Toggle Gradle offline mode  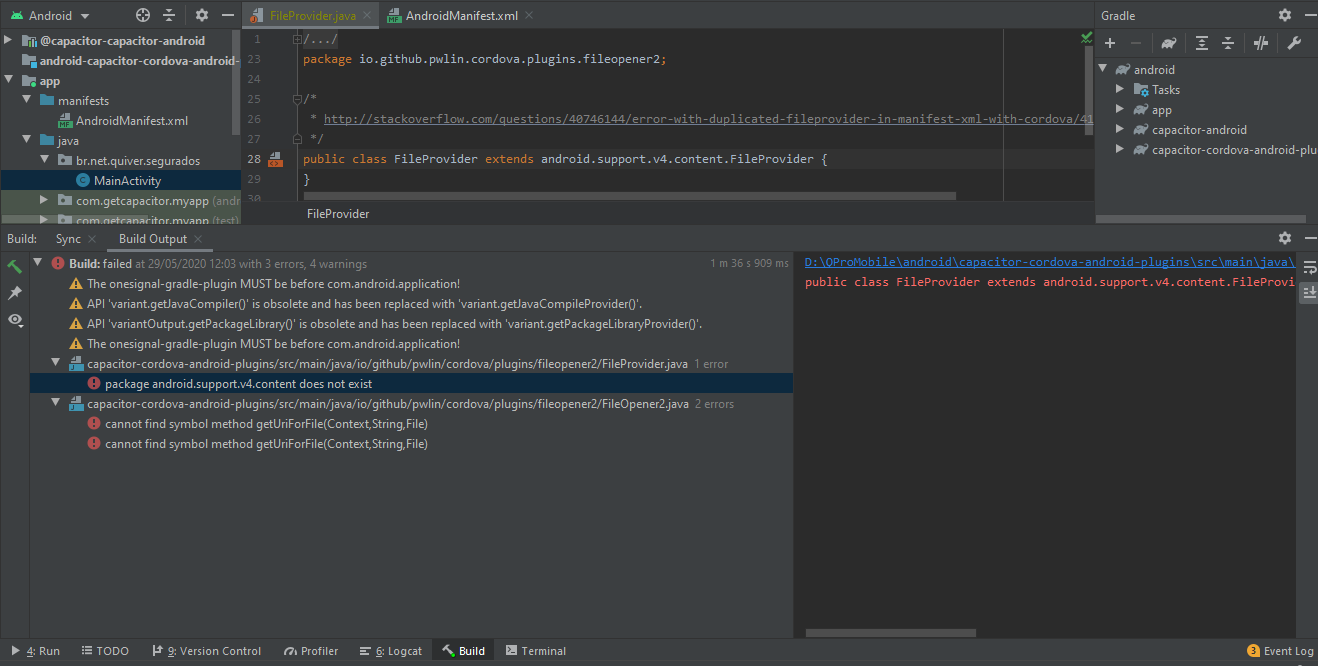point(1261,42)
